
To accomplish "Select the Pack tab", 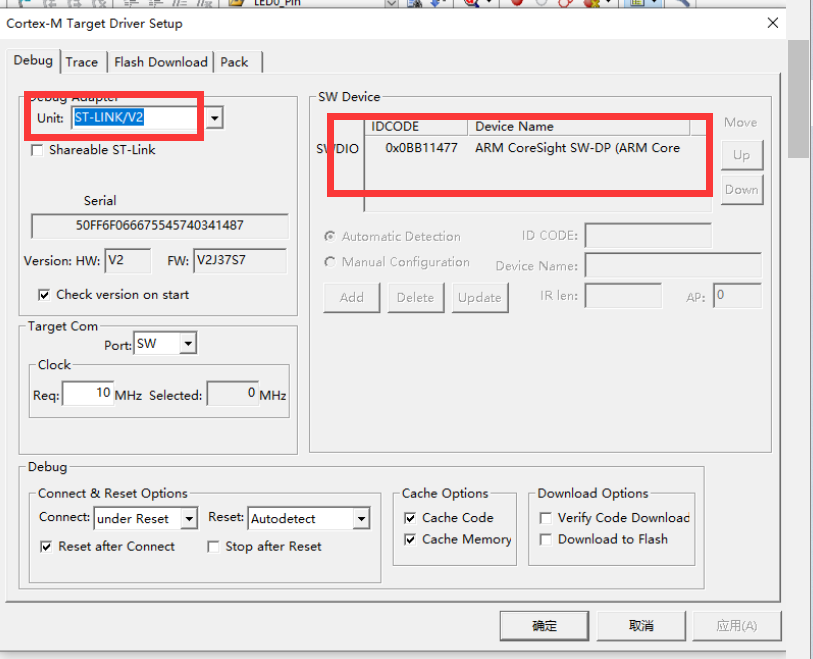I will 235,62.
